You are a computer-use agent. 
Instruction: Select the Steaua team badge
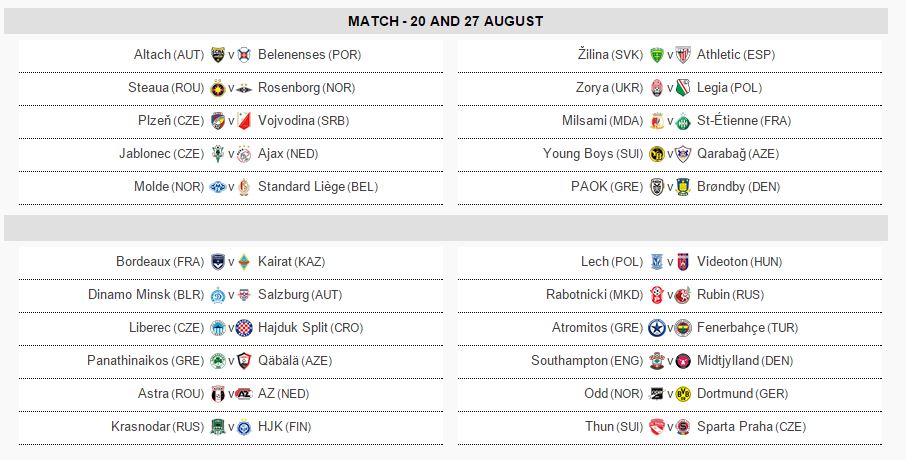(x=218, y=88)
